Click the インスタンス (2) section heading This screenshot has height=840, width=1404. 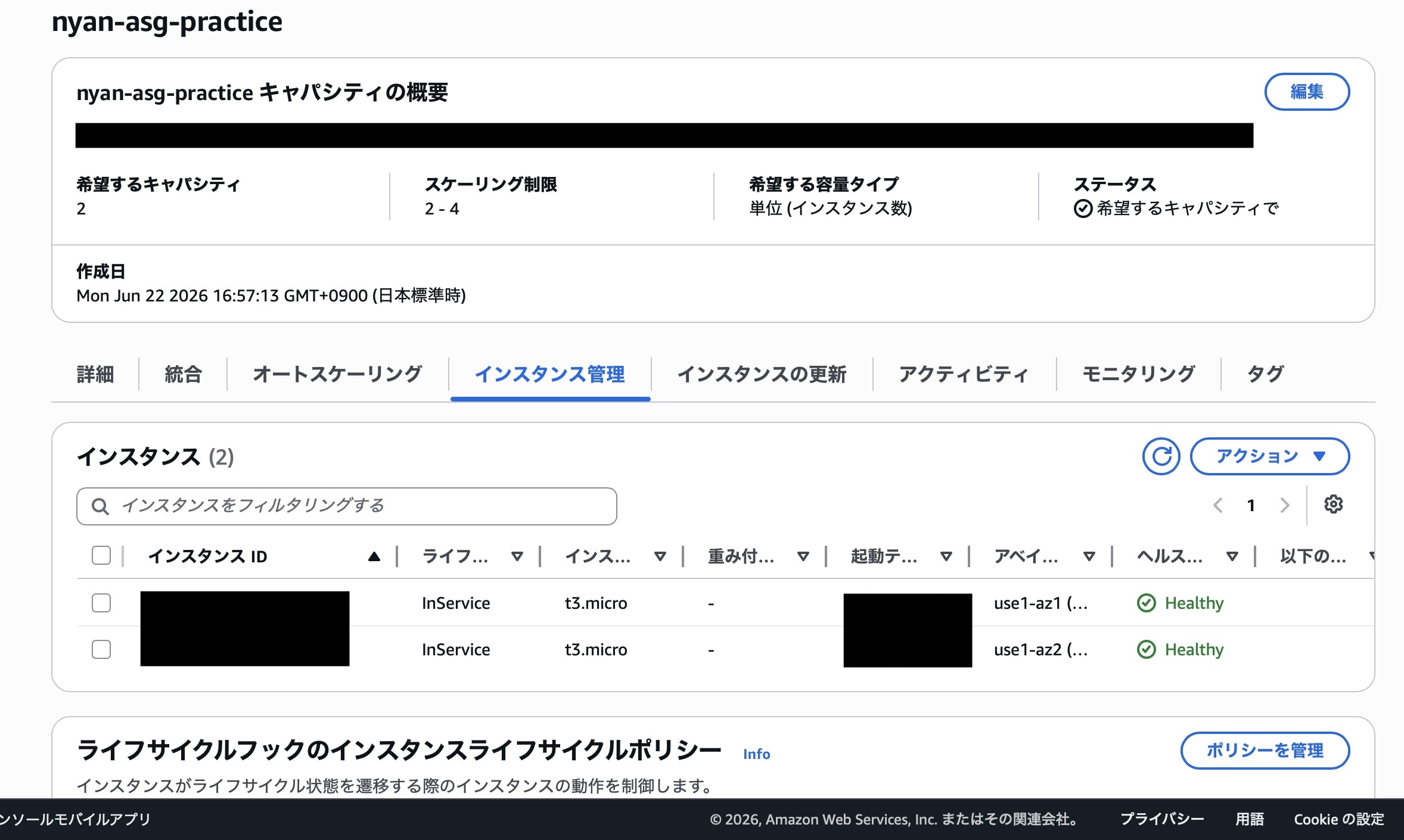(x=155, y=457)
